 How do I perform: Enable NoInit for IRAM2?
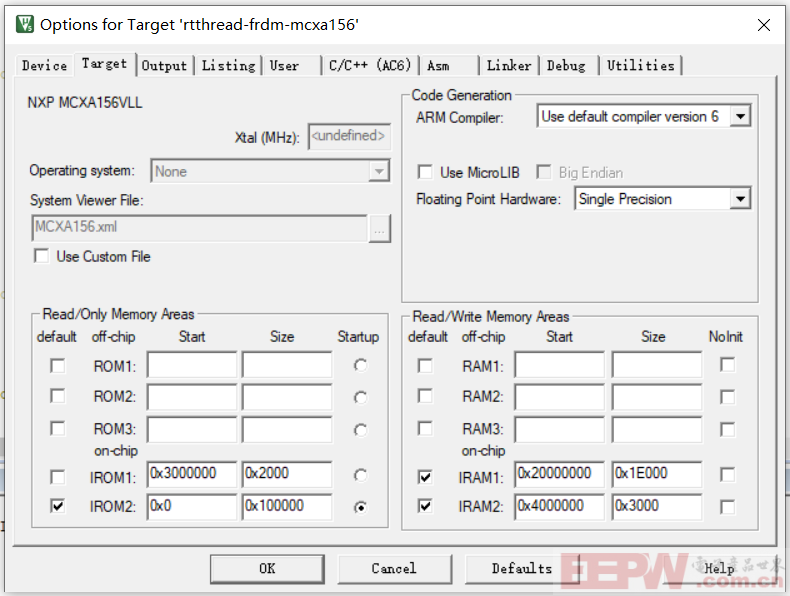click(727, 507)
